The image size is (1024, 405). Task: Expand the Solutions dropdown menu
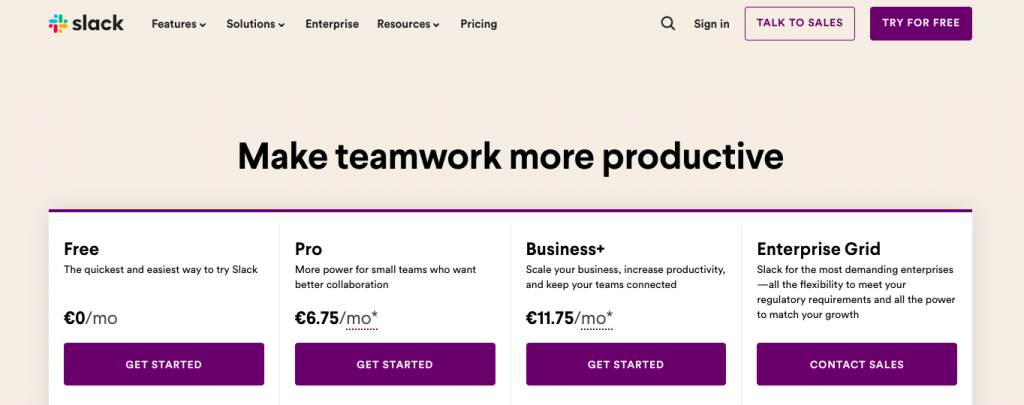coord(255,24)
